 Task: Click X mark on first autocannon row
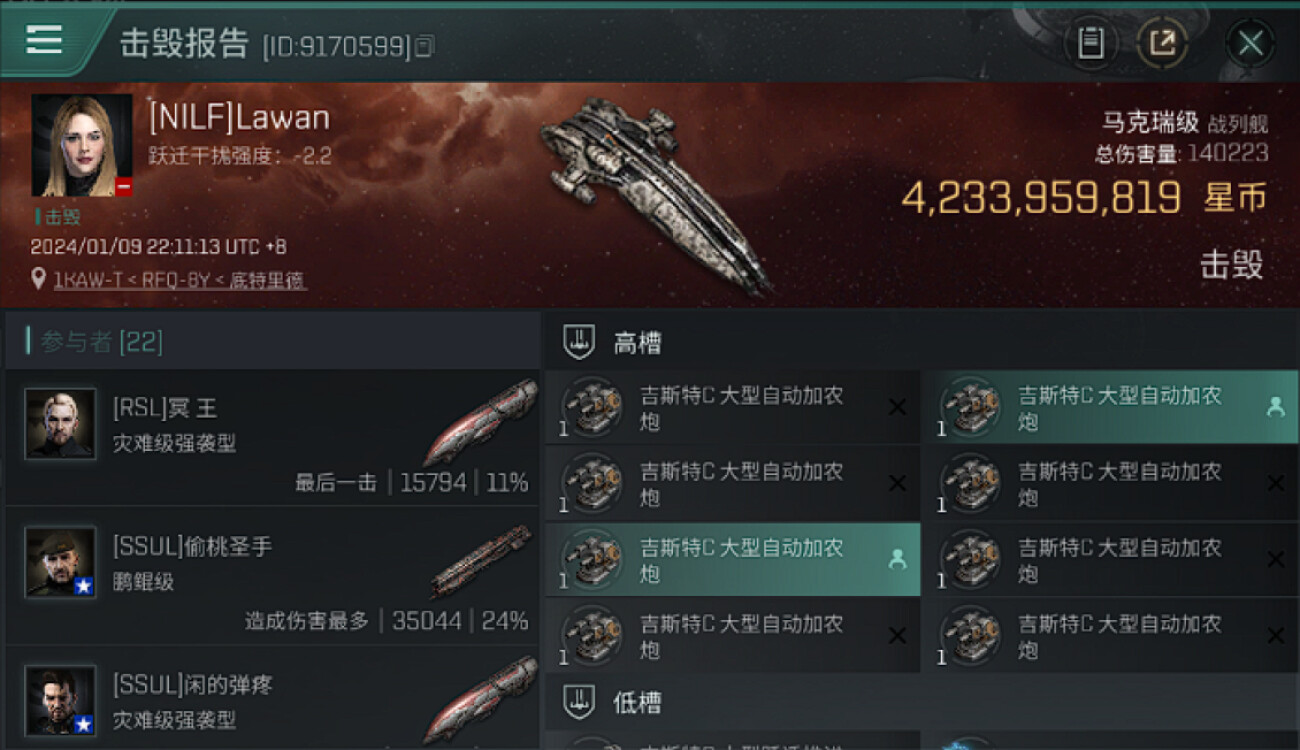point(897,407)
